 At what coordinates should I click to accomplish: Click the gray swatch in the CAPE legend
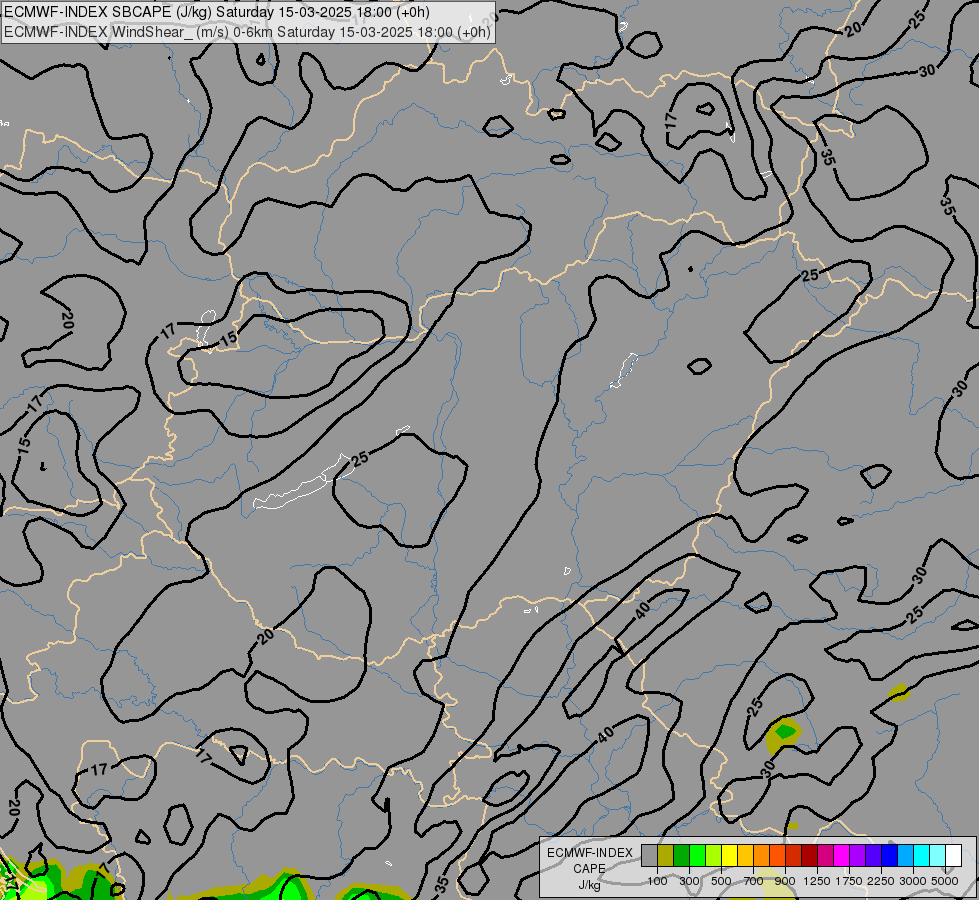pos(649,855)
